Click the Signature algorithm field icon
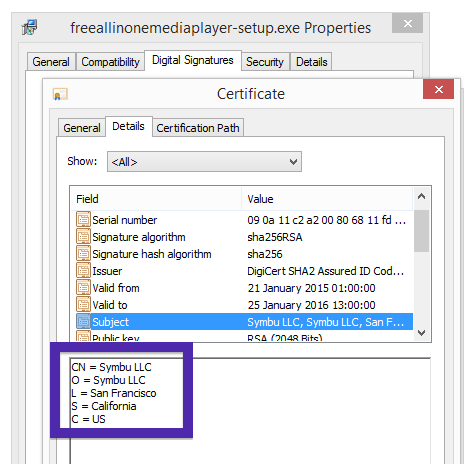This screenshot has height=464, width=471. (x=83, y=237)
